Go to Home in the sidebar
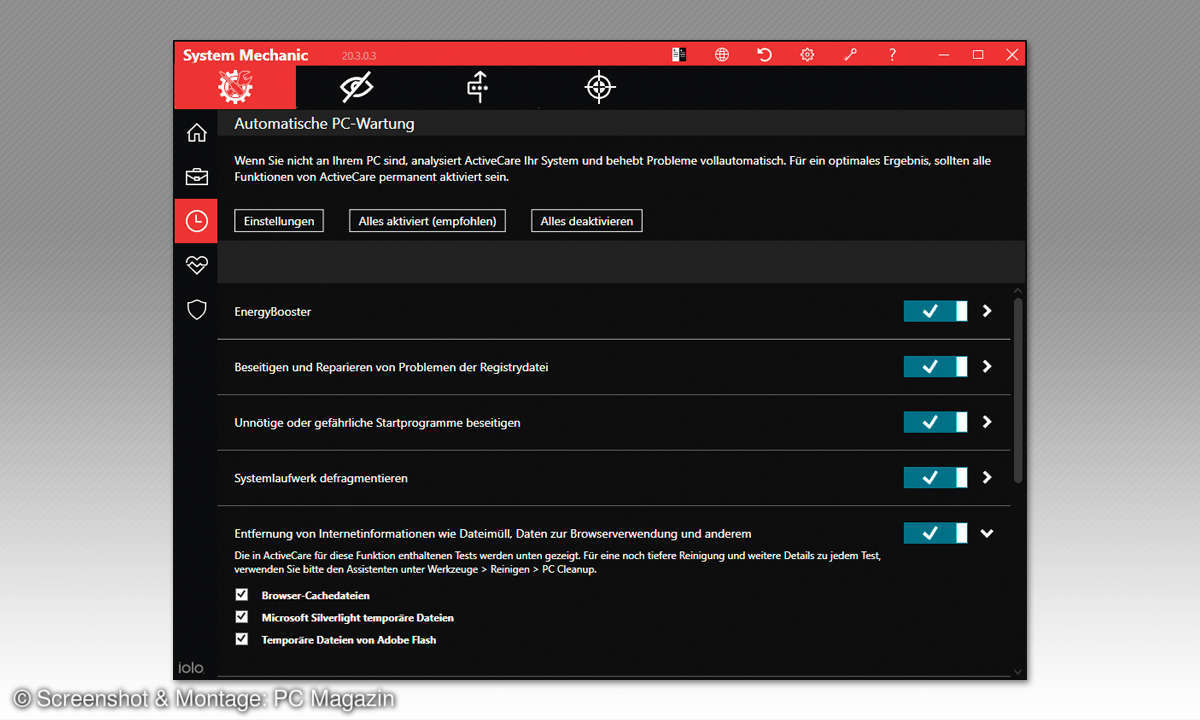Viewport: 1200px width, 720px height. tap(197, 132)
